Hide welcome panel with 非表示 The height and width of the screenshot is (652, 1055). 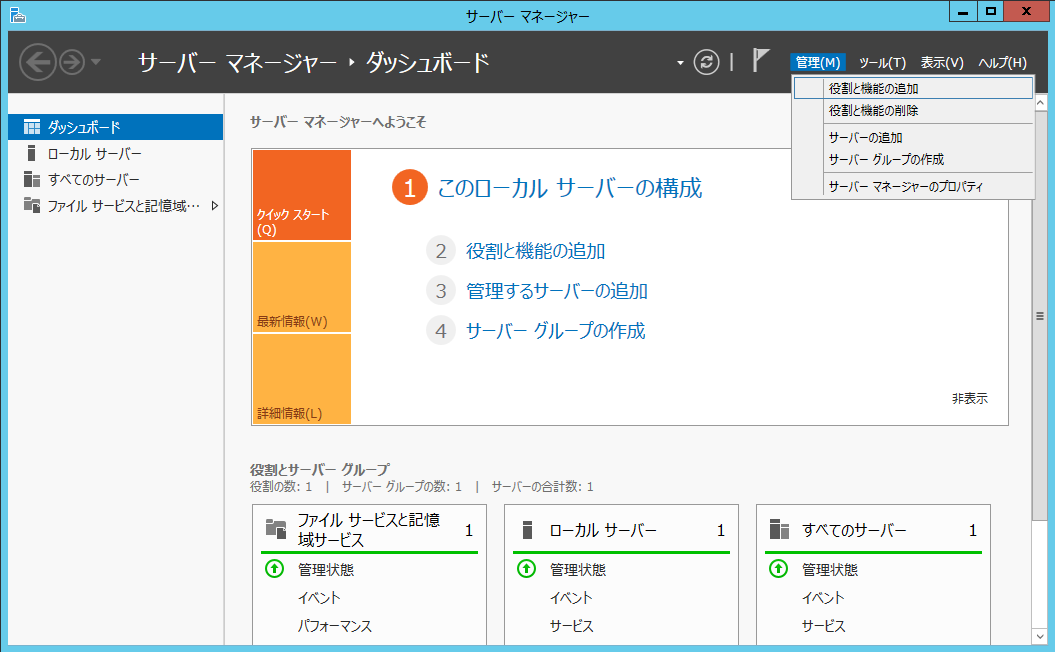(969, 398)
